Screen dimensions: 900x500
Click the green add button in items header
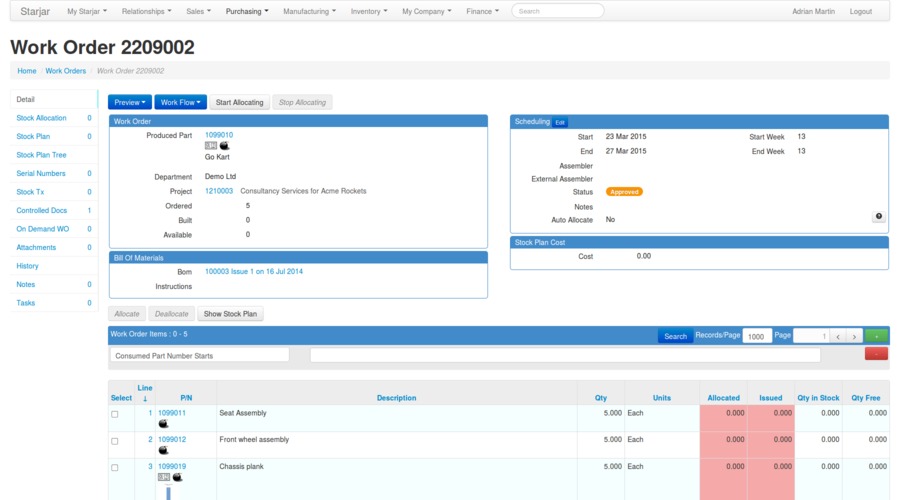click(876, 336)
